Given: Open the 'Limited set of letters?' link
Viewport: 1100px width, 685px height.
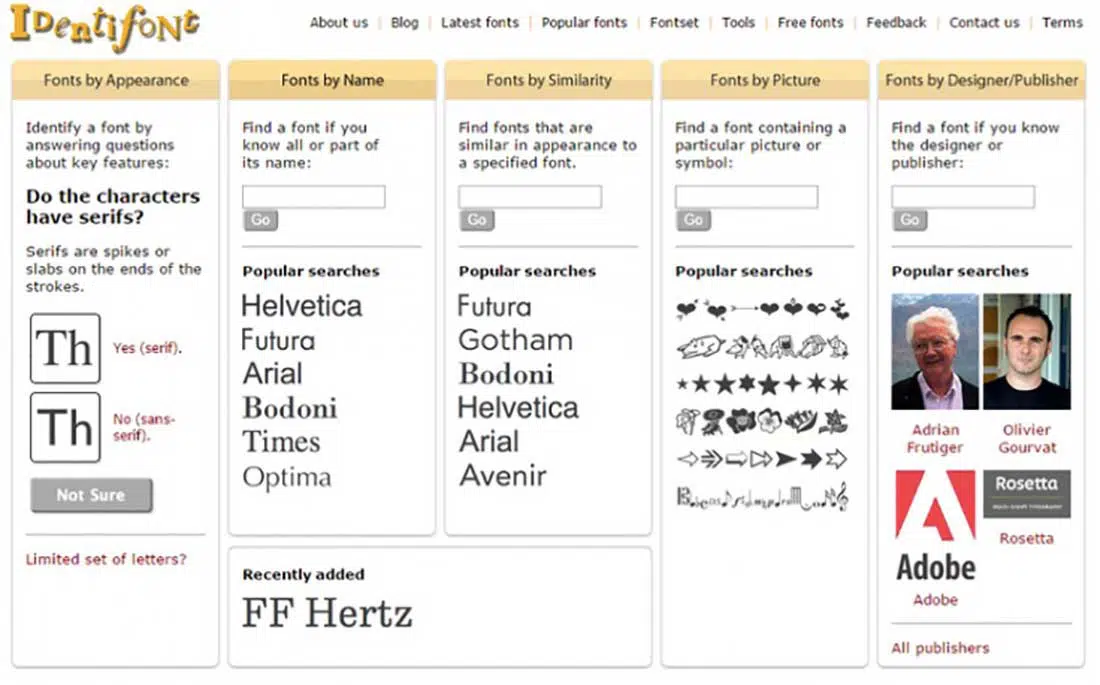Looking at the screenshot, I should pos(106,559).
